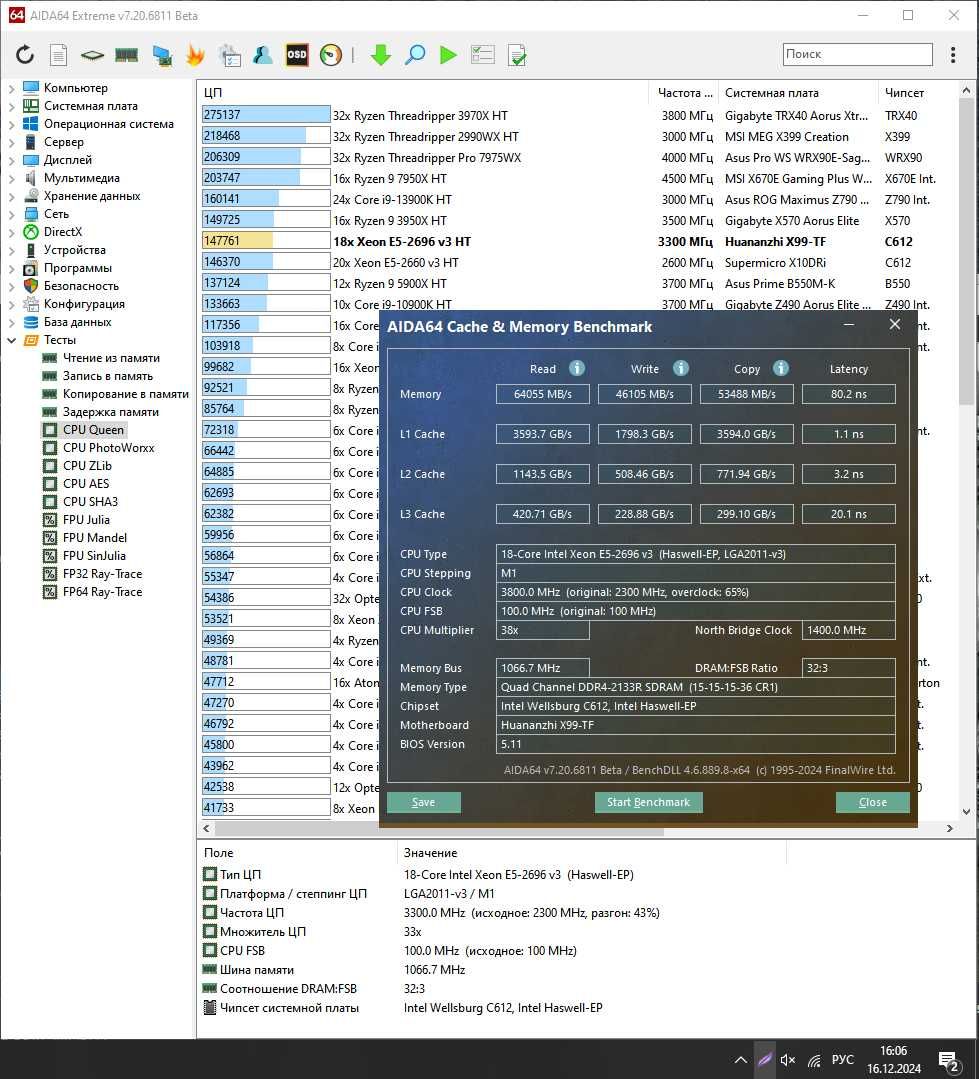Open the sensor panel gauge icon
This screenshot has height=1079, width=979.
tap(331, 54)
